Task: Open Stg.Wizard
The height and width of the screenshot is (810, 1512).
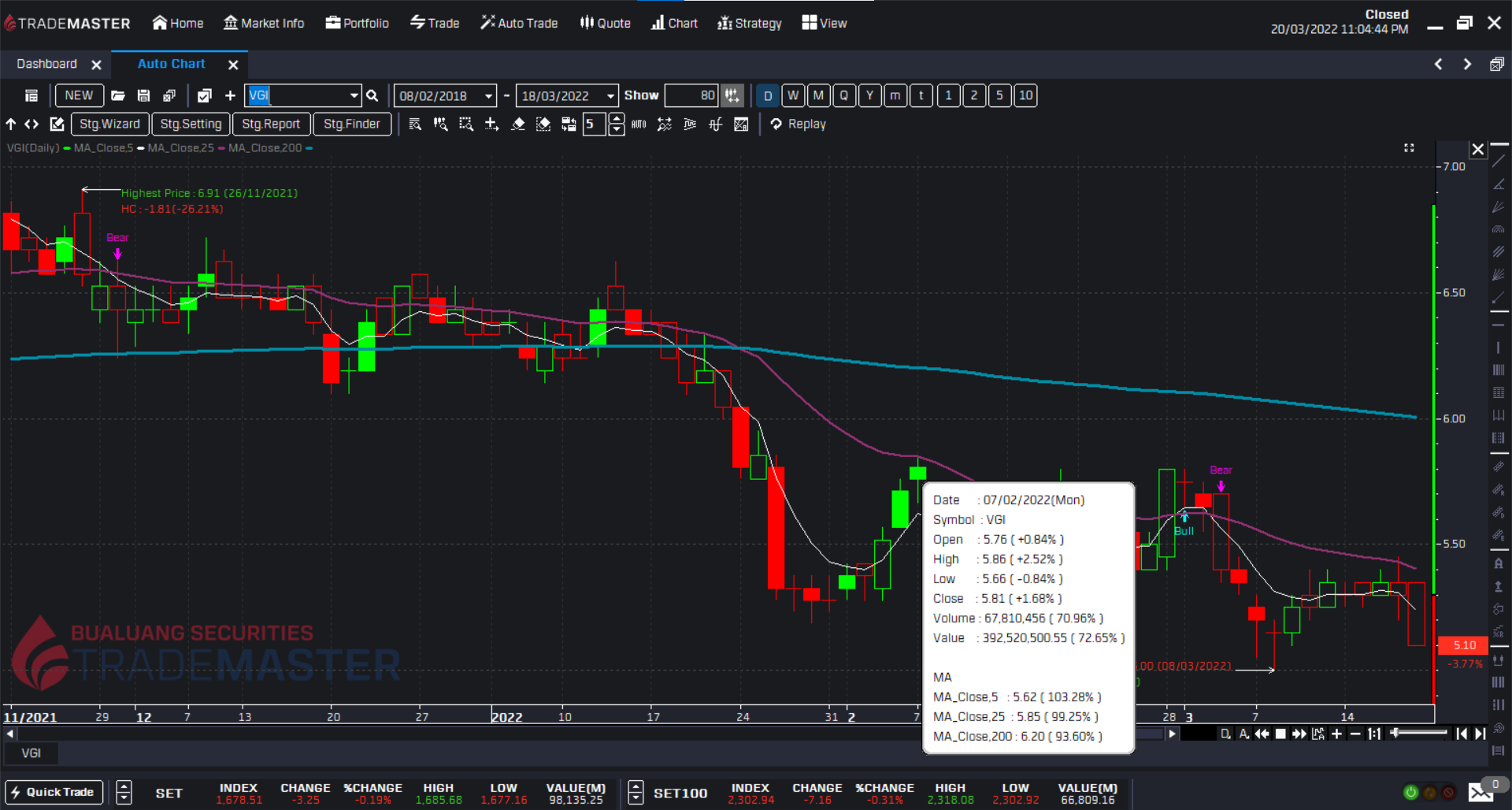Action: coord(109,124)
